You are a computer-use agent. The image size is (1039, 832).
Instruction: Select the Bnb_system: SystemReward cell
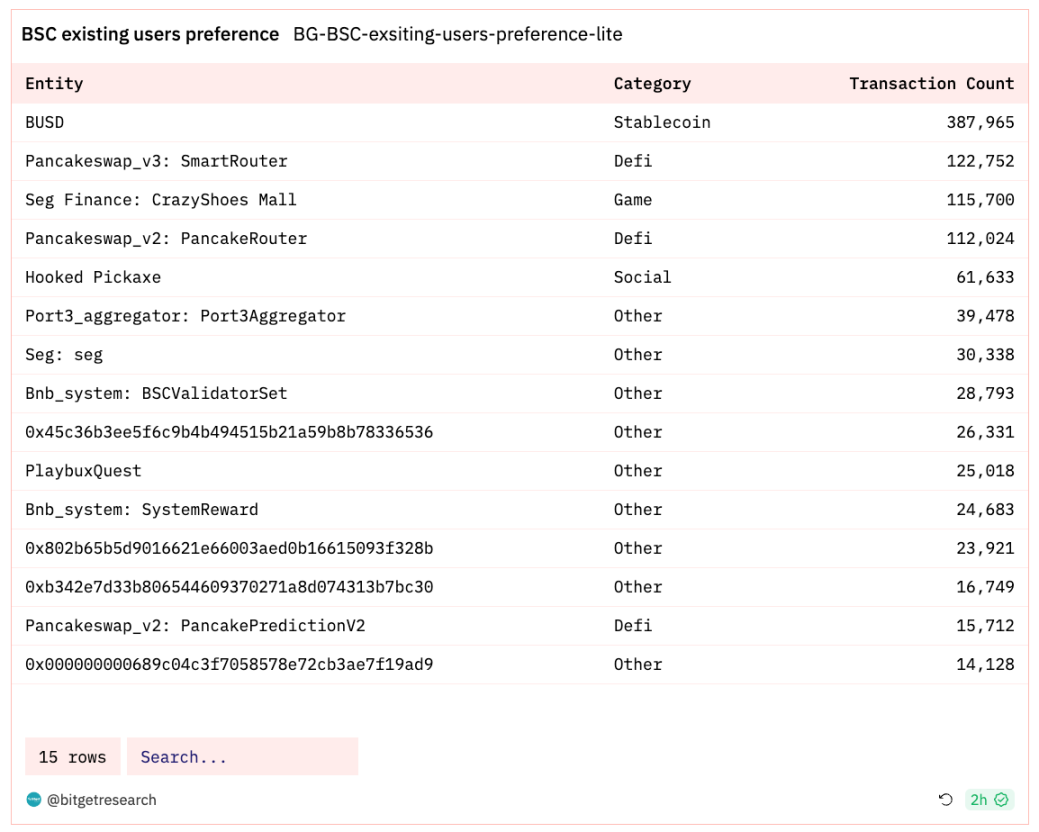(x=142, y=510)
